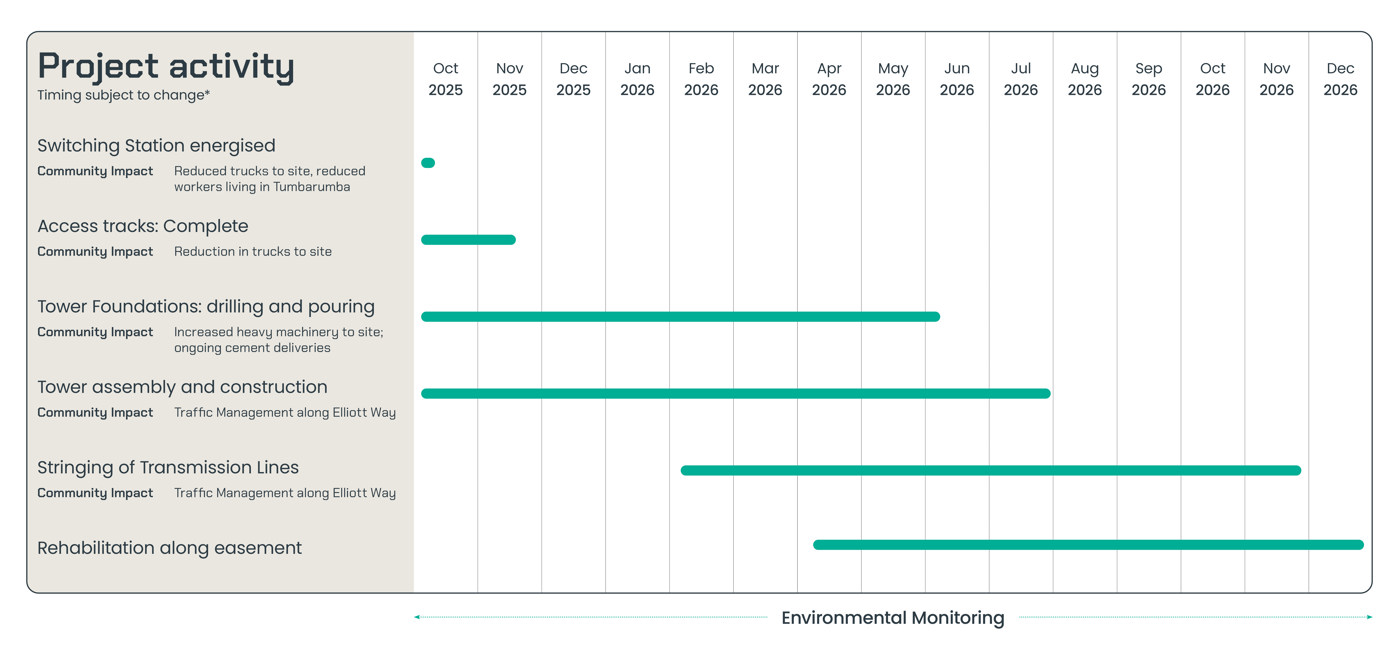This screenshot has width=1399, height=656.
Task: Click the "Tower assembly and construction" title
Action: (x=182, y=387)
